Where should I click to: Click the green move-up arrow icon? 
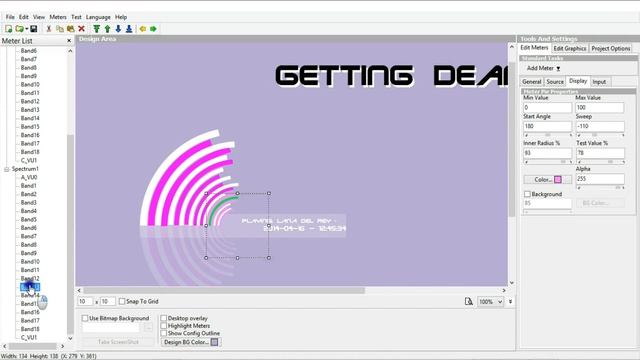pos(107,29)
